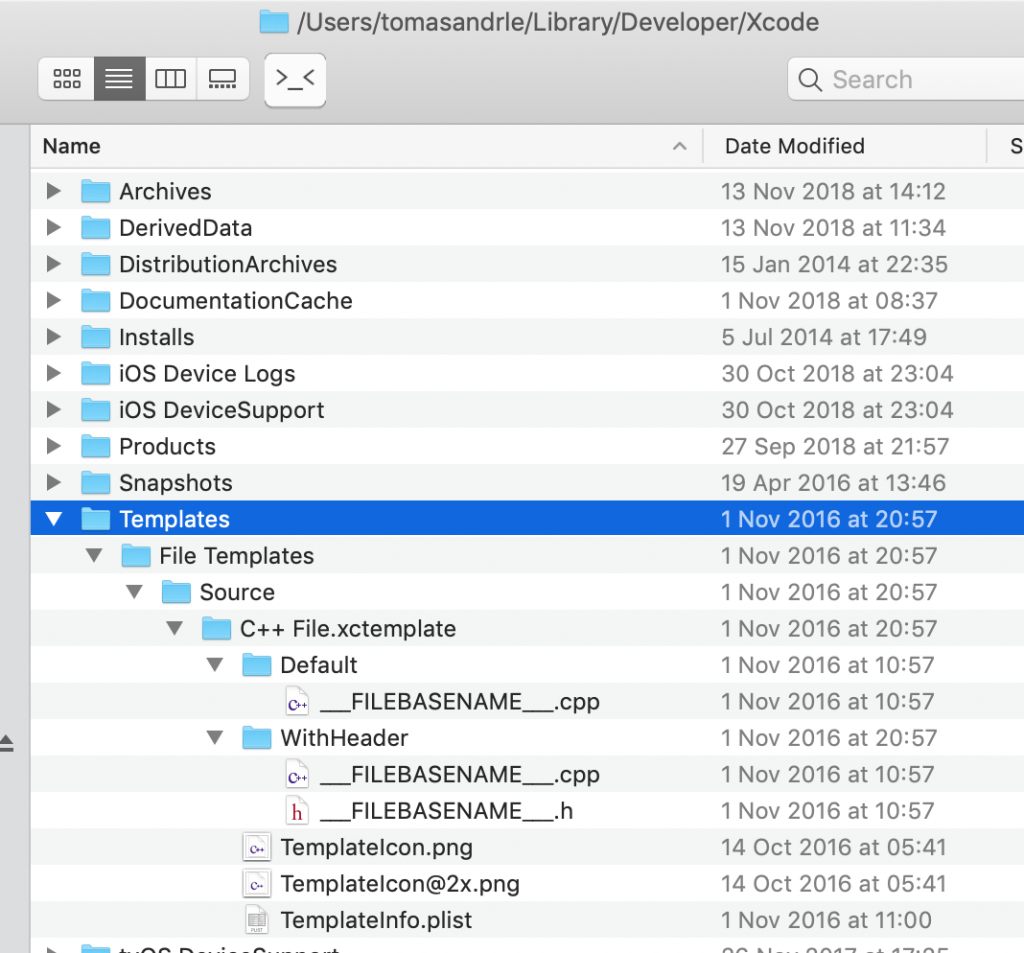Collapse the C++ File.xctemplate folder
This screenshot has width=1024, height=953.
pyautogui.click(x=174, y=628)
